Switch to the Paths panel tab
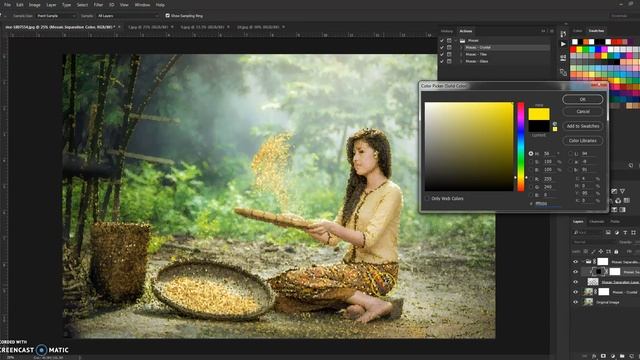Viewport: 640px width, 360px height. pyautogui.click(x=615, y=222)
